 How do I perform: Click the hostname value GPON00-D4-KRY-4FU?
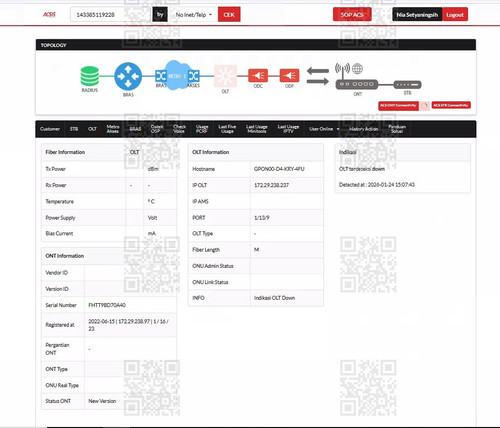point(279,169)
